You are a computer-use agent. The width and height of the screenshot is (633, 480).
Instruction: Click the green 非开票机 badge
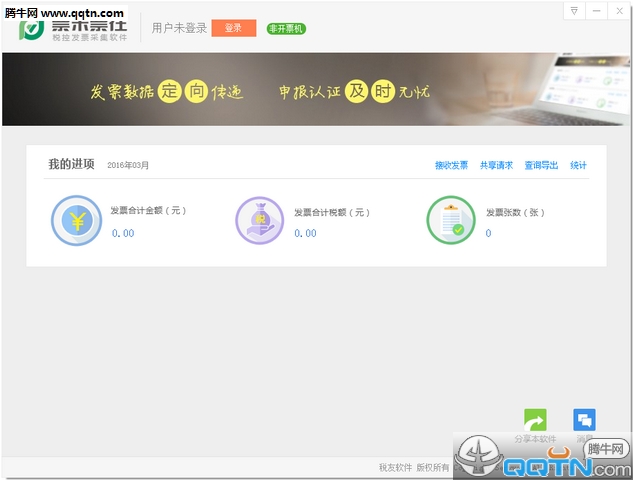pos(286,29)
